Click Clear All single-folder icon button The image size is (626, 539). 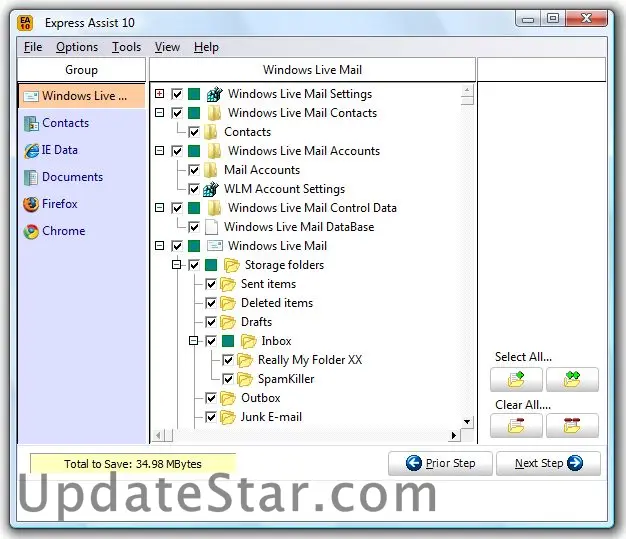click(x=516, y=426)
